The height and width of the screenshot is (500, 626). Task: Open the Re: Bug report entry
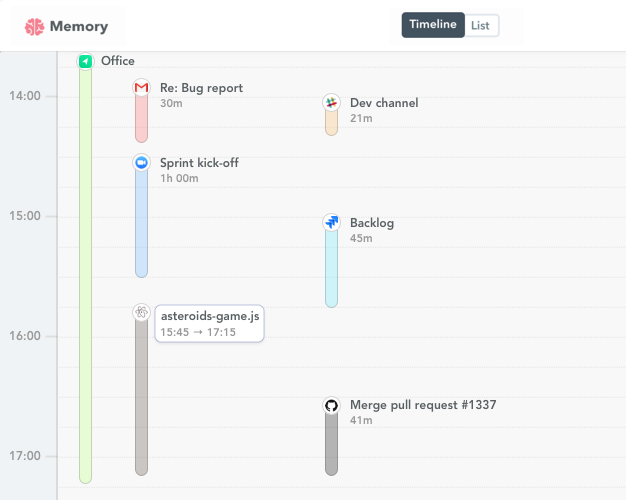[x=201, y=88]
